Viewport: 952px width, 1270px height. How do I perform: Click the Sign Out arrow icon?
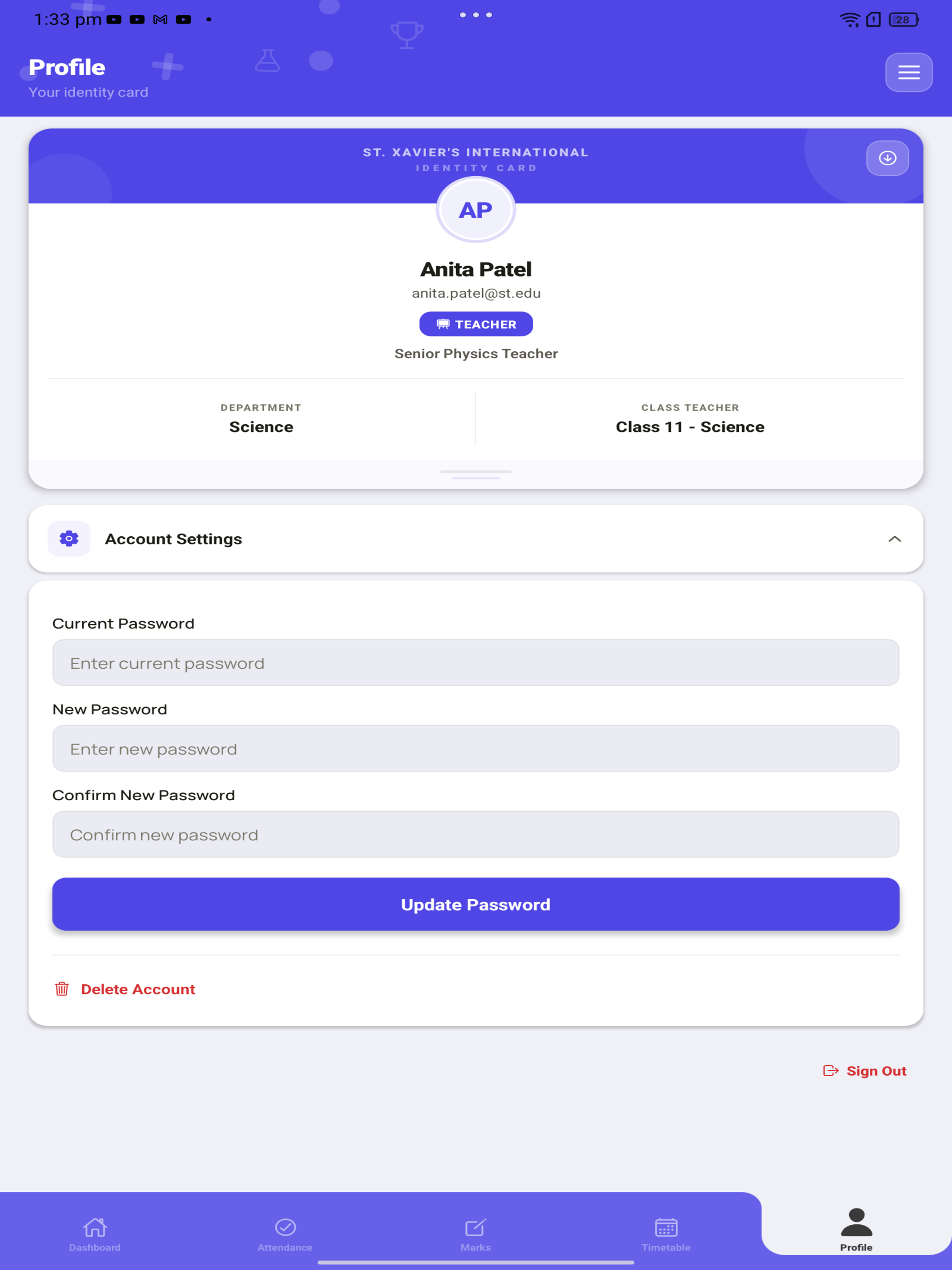coord(831,1071)
